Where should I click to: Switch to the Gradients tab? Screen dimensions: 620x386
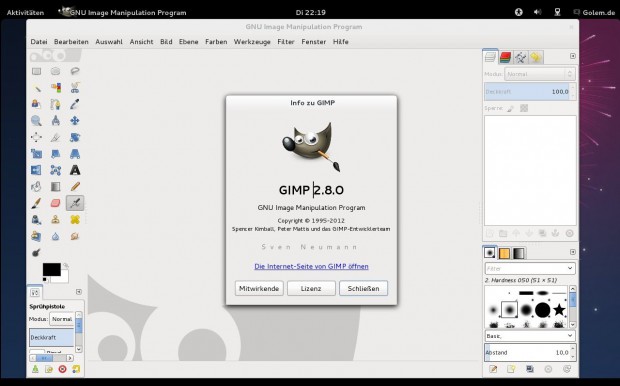(519, 253)
